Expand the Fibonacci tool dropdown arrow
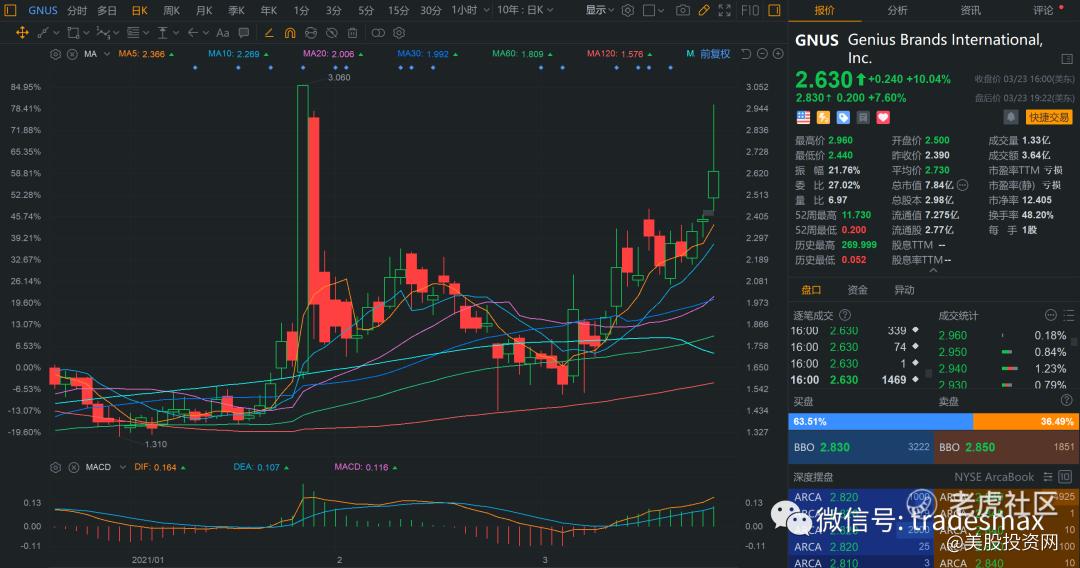The height and width of the screenshot is (568, 1080). click(x=147, y=32)
